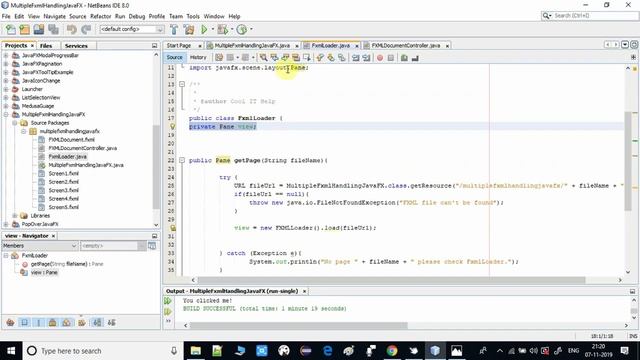Toggle Show Non-Public Members in Navigator
The image size is (640, 360).
pos(53,322)
